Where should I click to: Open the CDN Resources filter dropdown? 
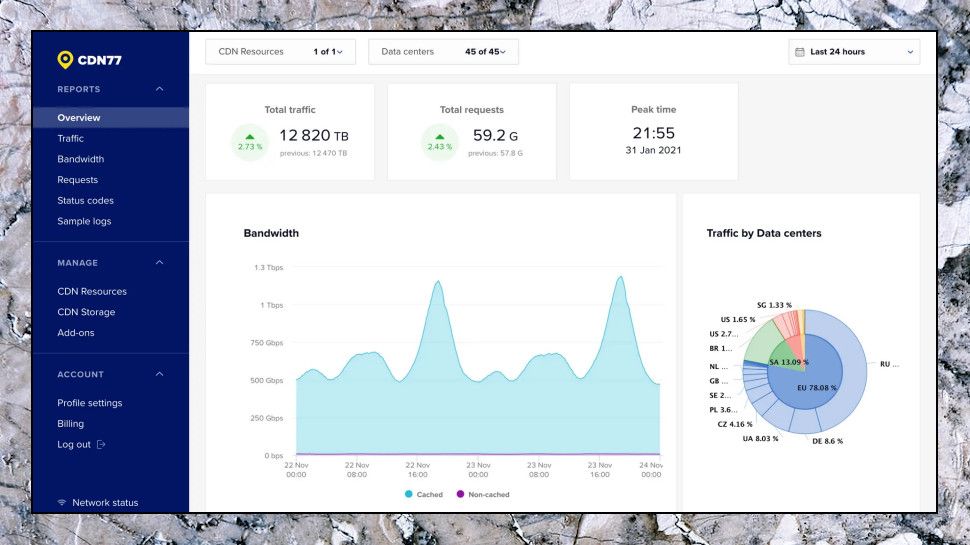coord(280,52)
